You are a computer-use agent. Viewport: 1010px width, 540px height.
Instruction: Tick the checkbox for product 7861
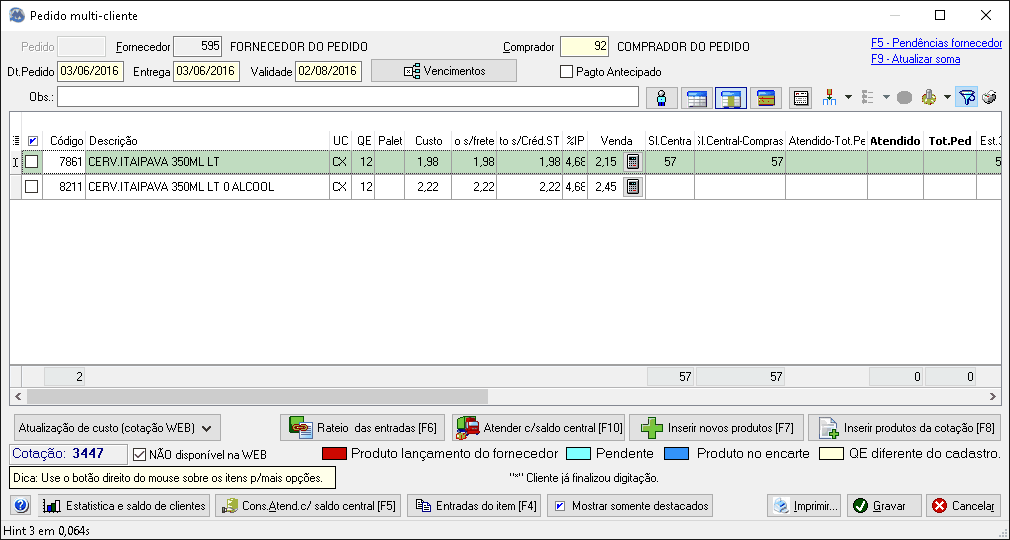31,162
